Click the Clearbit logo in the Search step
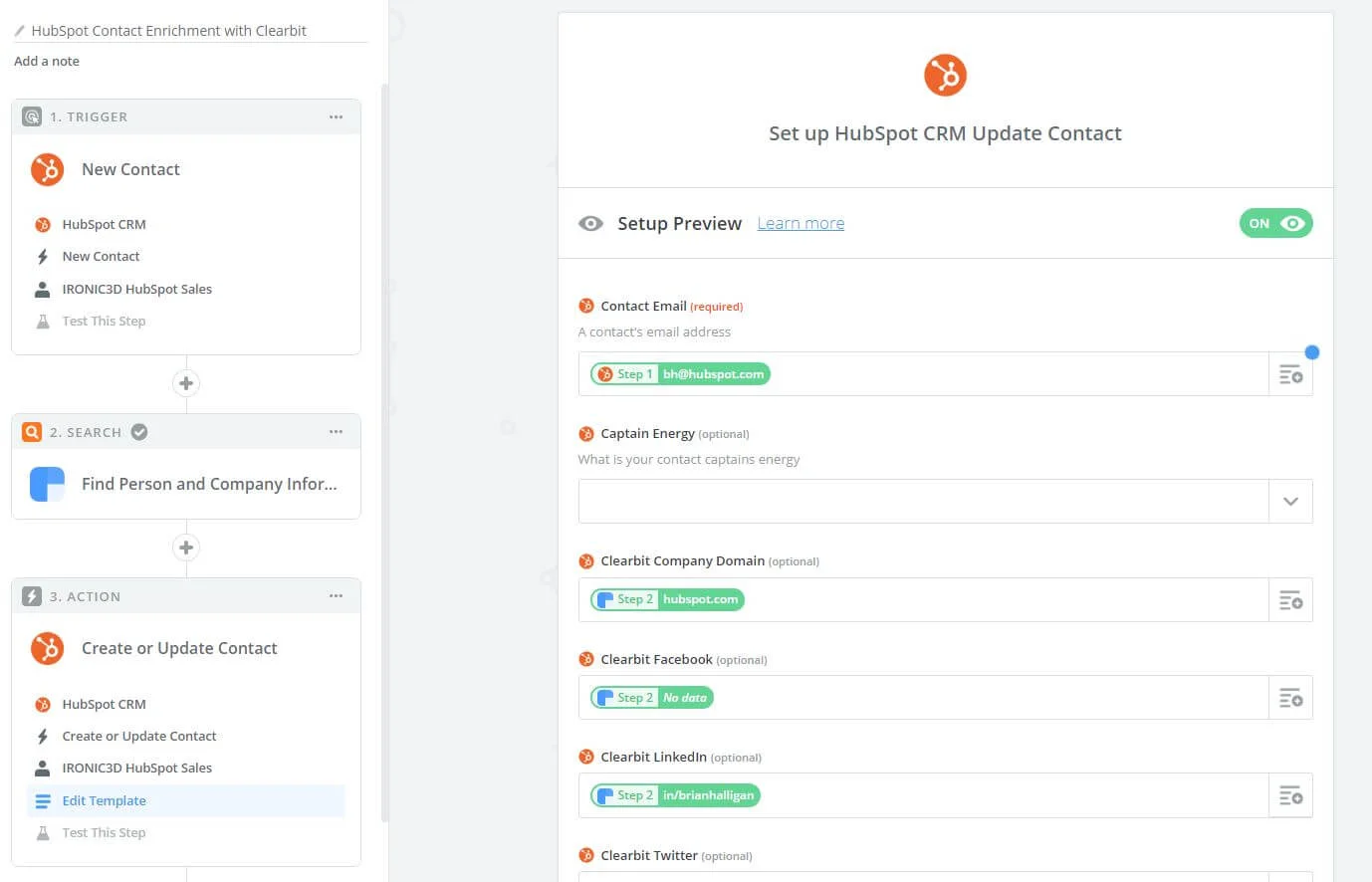This screenshot has height=882, width=1372. [47, 484]
